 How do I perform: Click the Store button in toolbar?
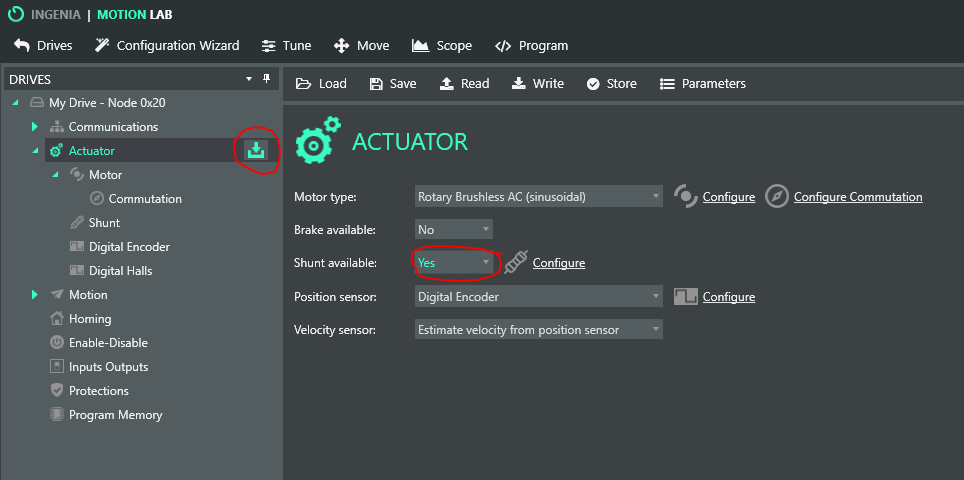611,83
